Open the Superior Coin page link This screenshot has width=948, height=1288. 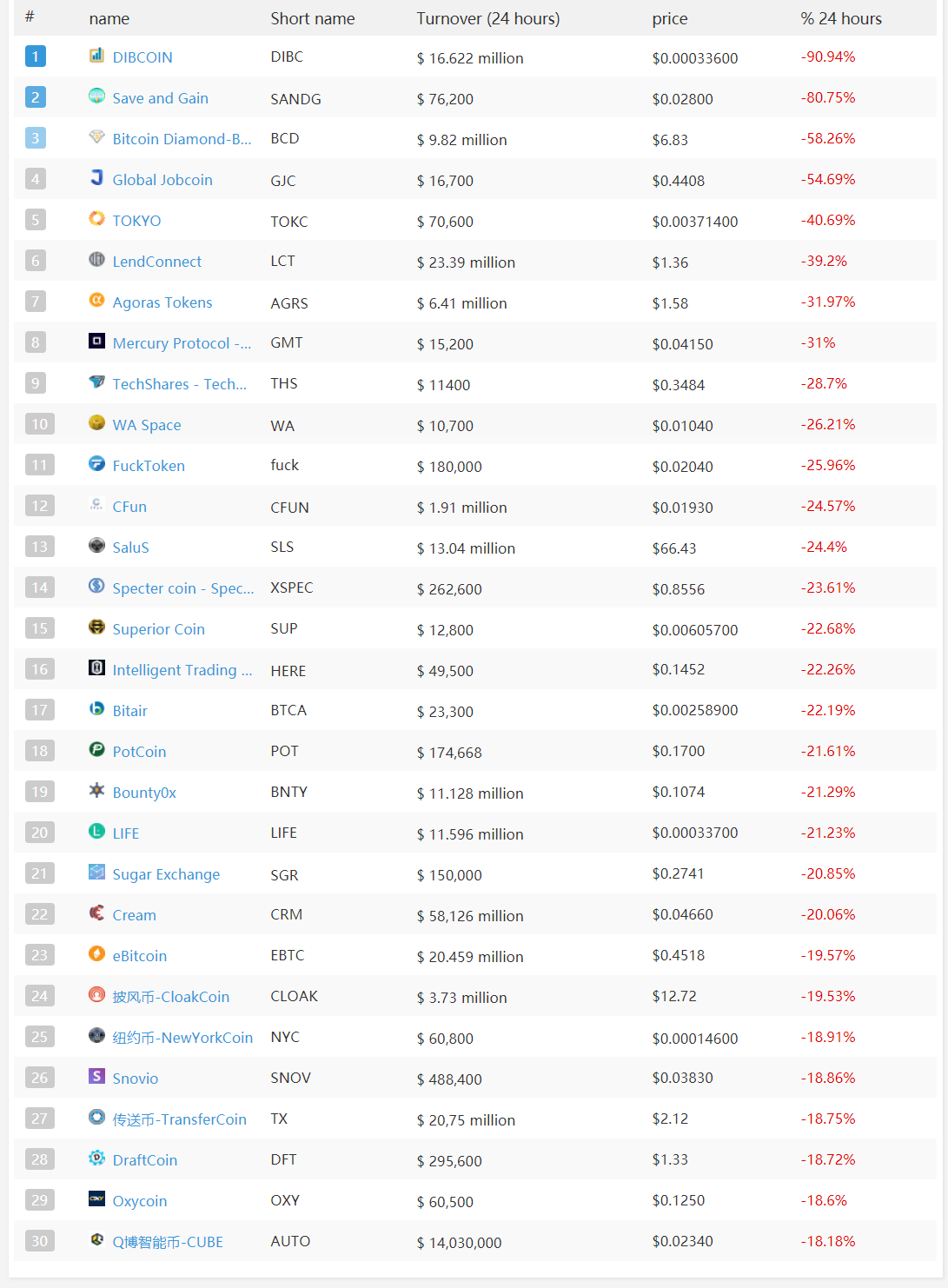158,629
